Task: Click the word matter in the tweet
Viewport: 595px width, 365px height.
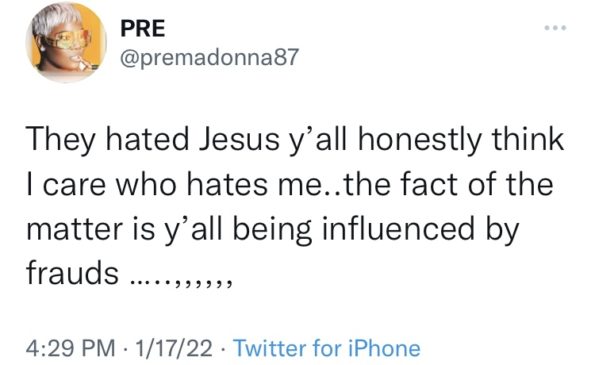Action: point(75,230)
